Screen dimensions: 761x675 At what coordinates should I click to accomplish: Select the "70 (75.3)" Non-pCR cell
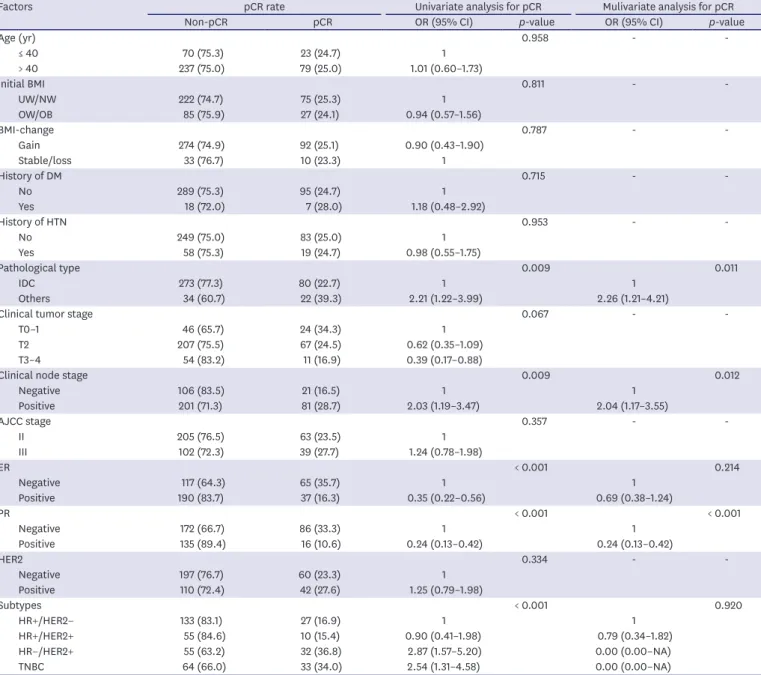(x=203, y=53)
